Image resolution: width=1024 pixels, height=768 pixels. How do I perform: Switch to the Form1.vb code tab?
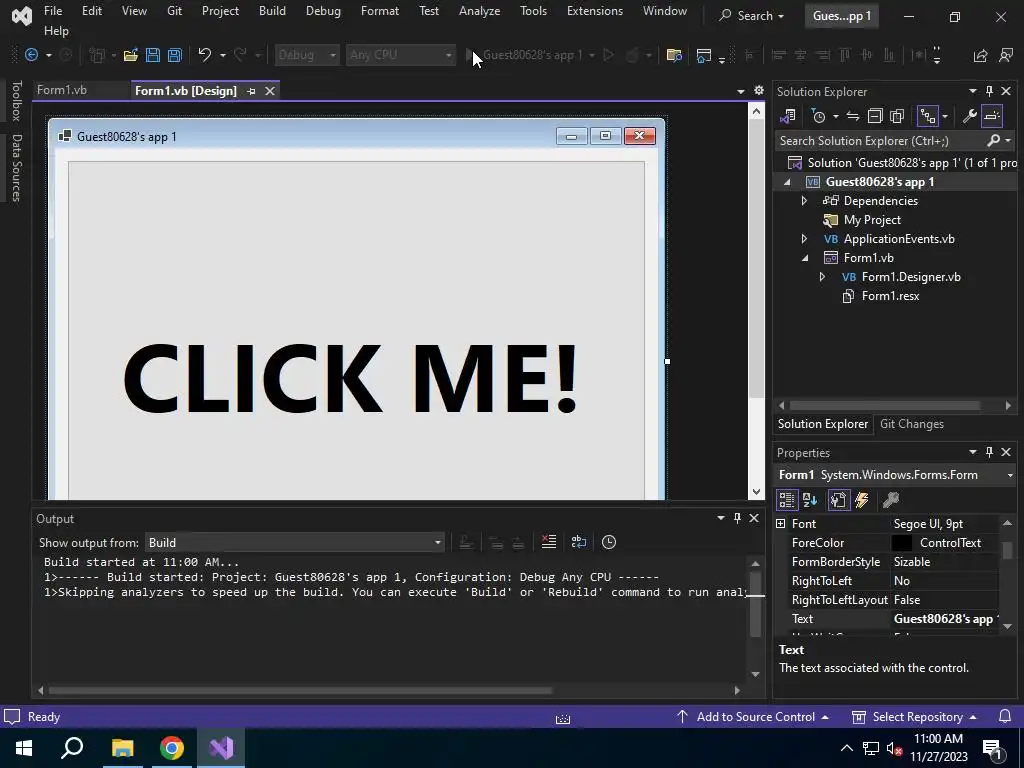[x=62, y=90]
